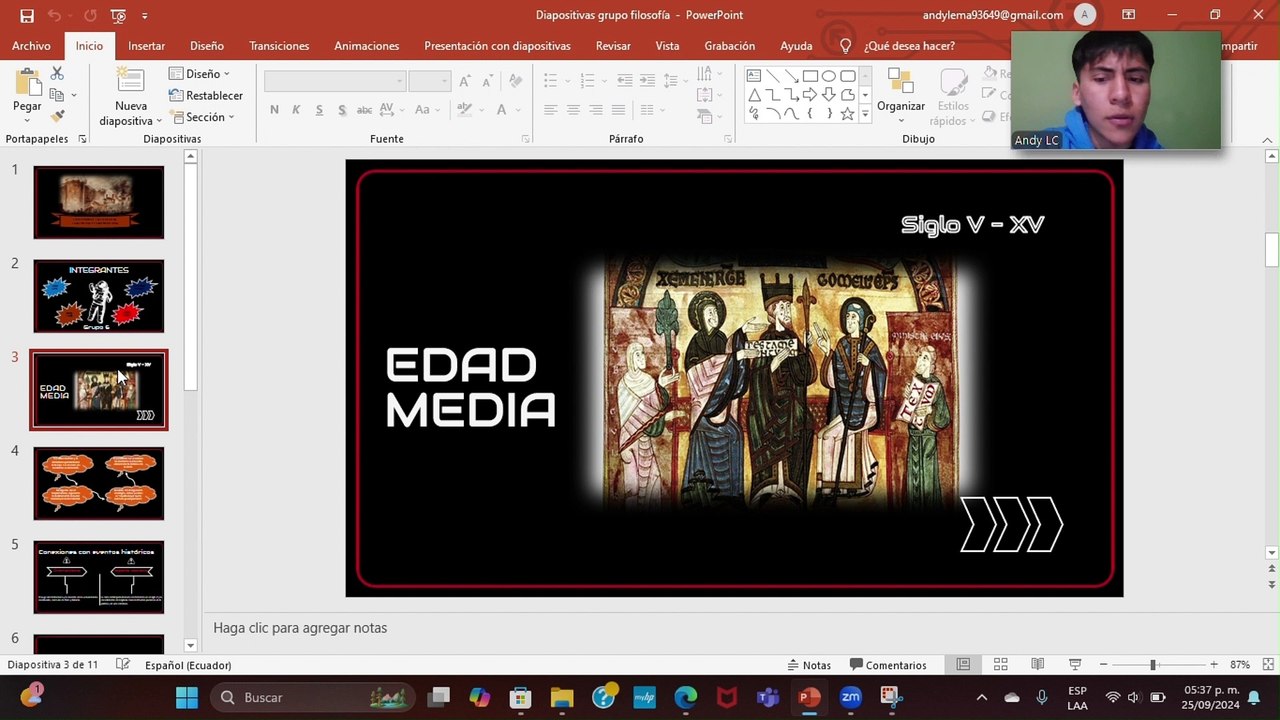Open the Diseño layout dropdown

coord(199,74)
